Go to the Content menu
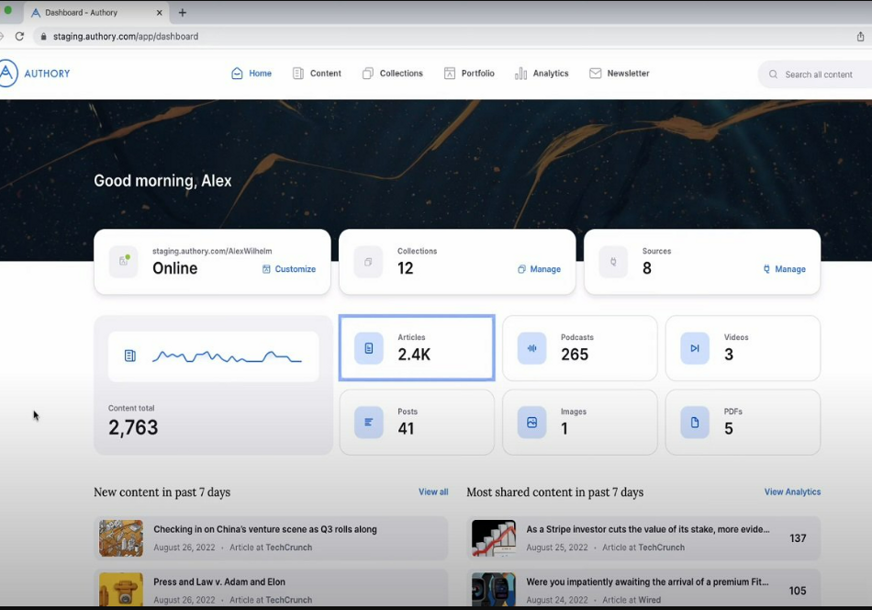Image resolution: width=872 pixels, height=610 pixels. point(316,73)
